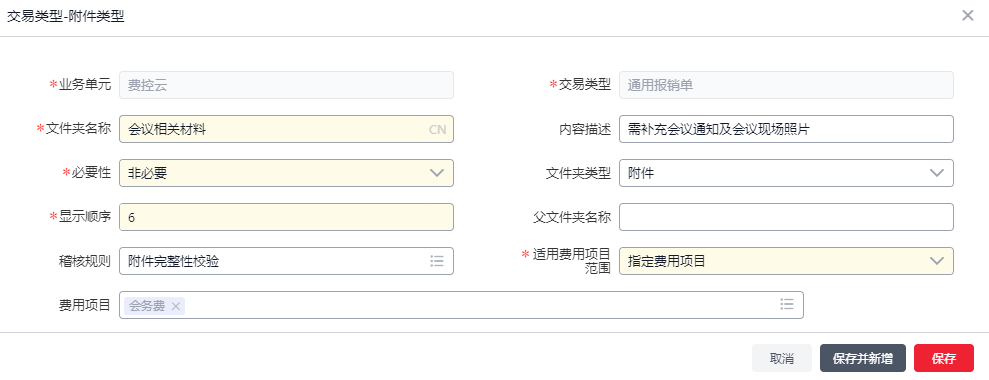989x380 pixels.
Task: Remove the 会务费 tag with its x
Action: tap(176, 306)
